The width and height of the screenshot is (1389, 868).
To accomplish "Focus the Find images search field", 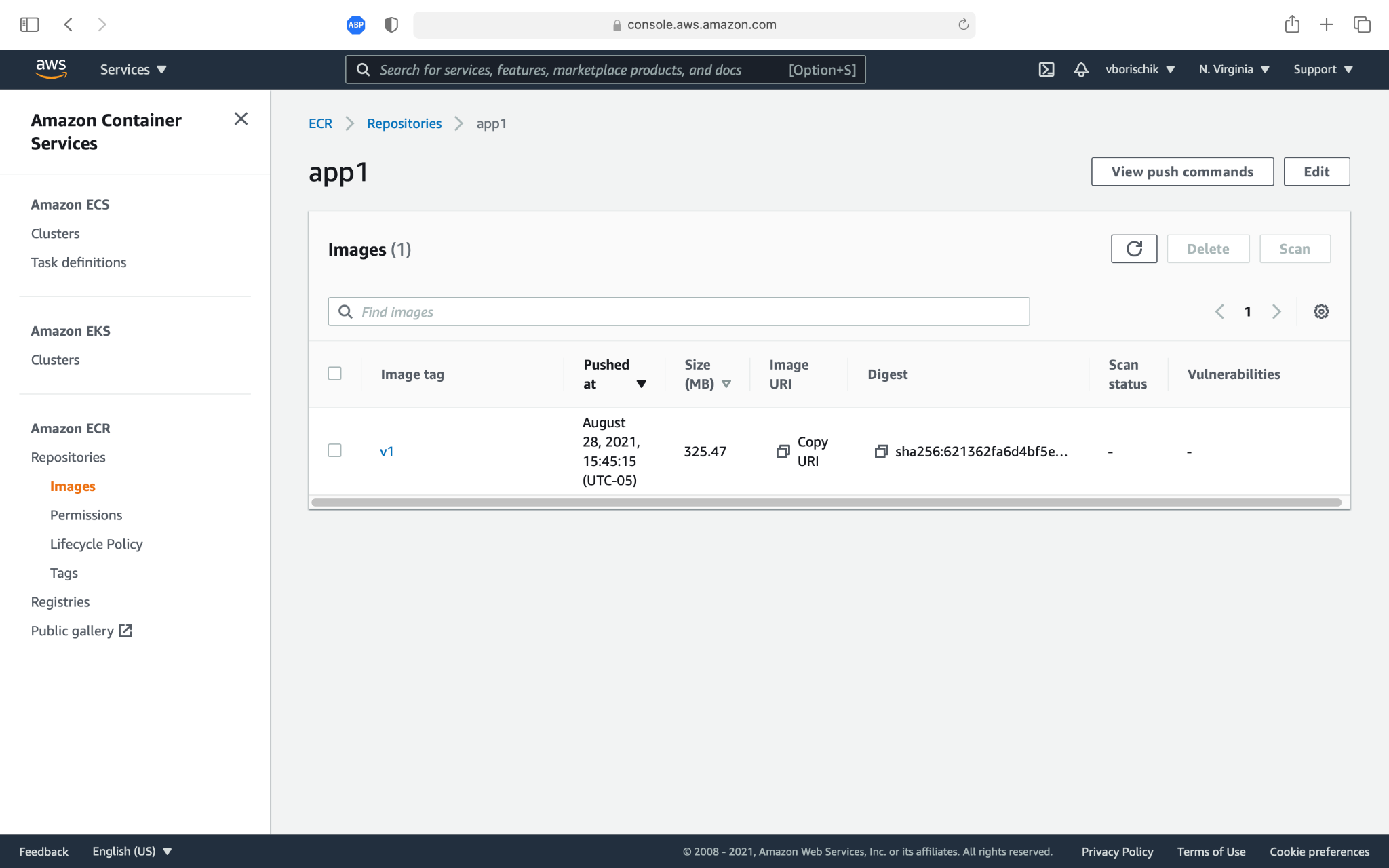I will 679,311.
